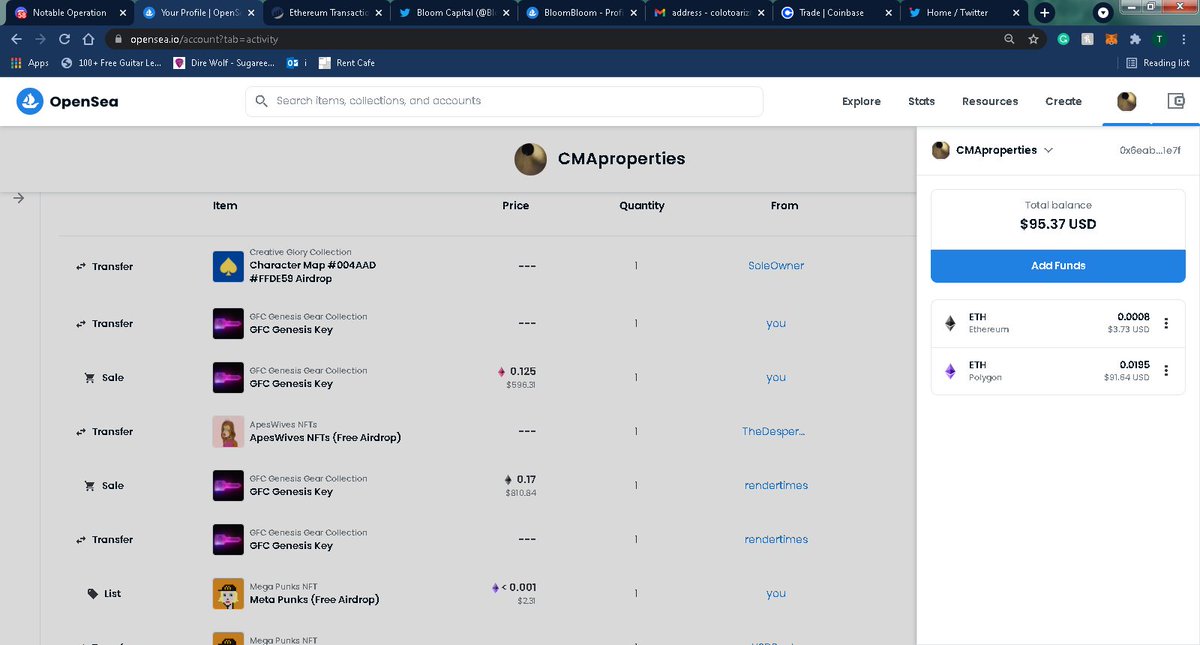Click the gray extension icon beside Grammarly
The image size is (1200, 645).
click(x=1087, y=39)
